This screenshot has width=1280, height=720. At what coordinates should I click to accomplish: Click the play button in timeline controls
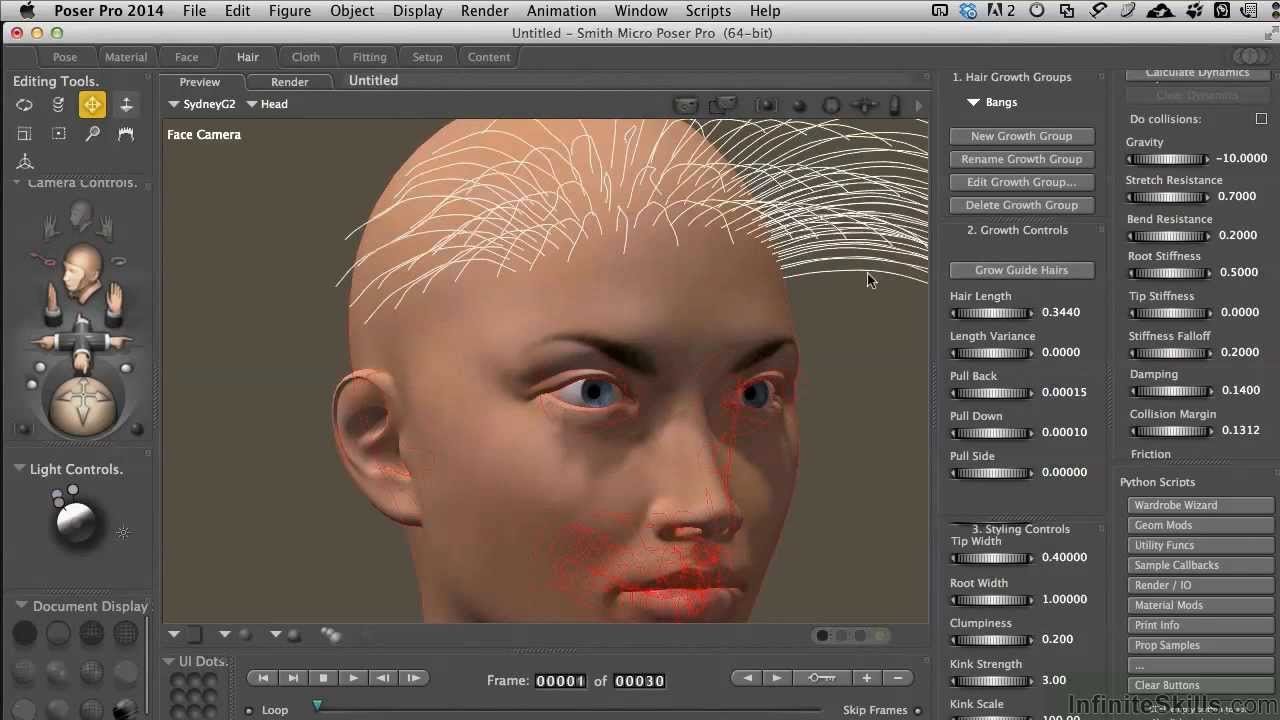(x=353, y=678)
